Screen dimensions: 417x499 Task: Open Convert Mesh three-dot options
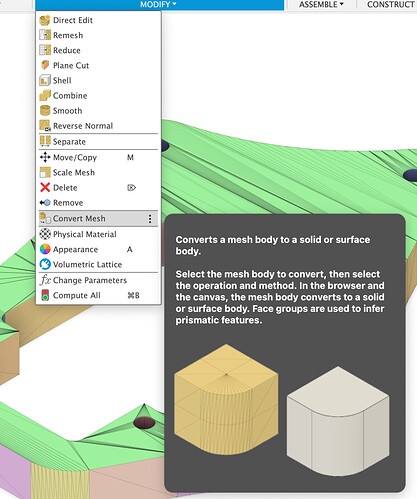[x=150, y=219]
